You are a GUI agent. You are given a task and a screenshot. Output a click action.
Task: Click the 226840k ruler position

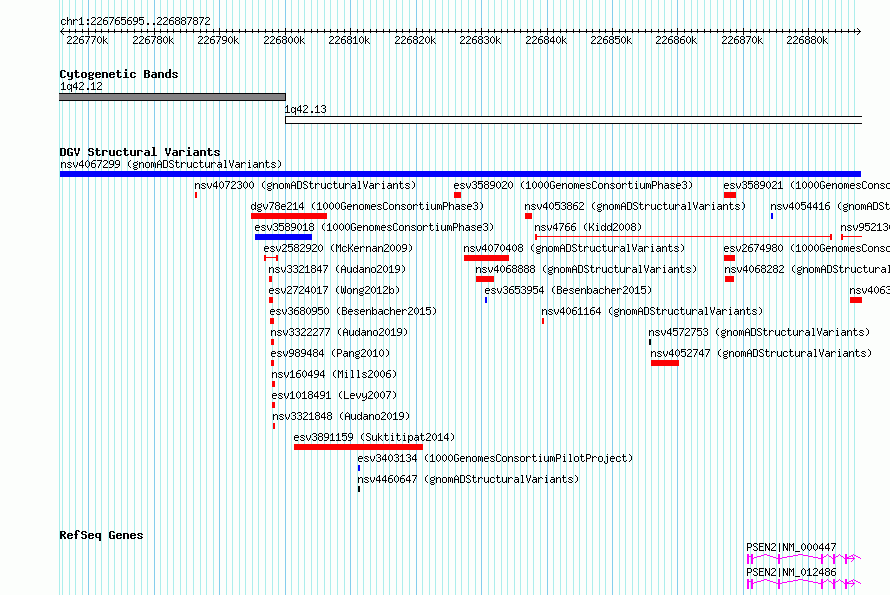[x=546, y=40]
